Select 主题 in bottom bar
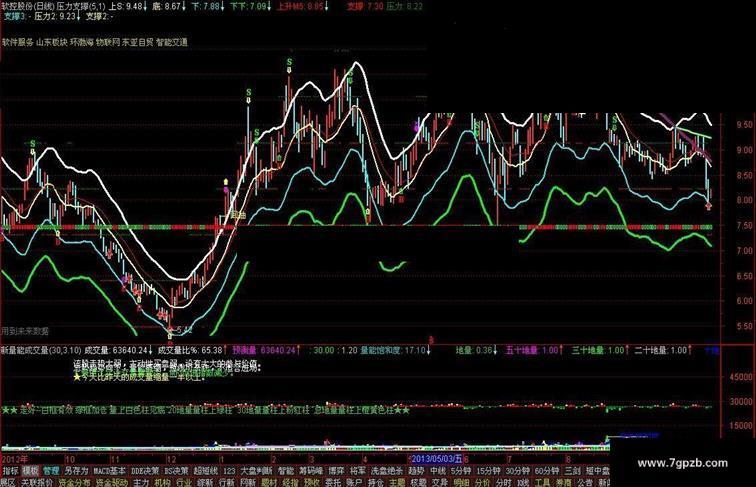This screenshot has width=756, height=487. 397,483
